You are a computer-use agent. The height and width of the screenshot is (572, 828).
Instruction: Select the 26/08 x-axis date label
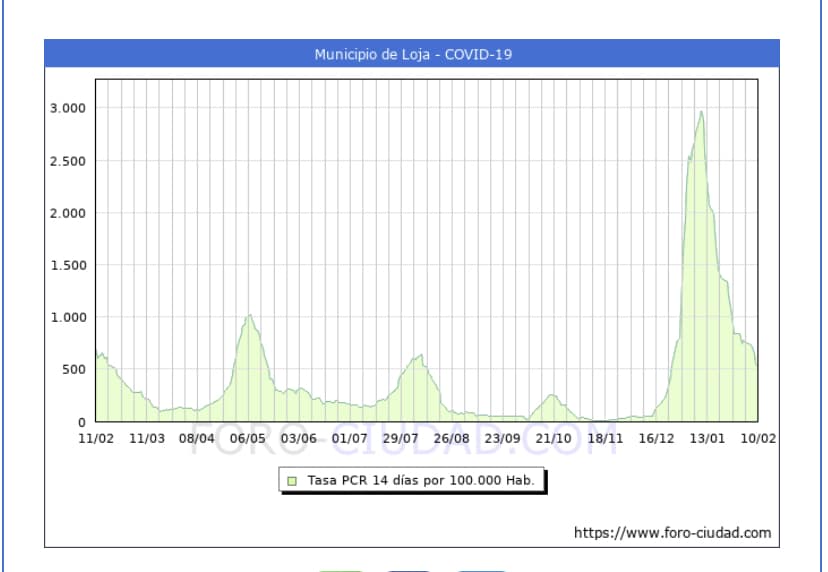[x=452, y=438]
